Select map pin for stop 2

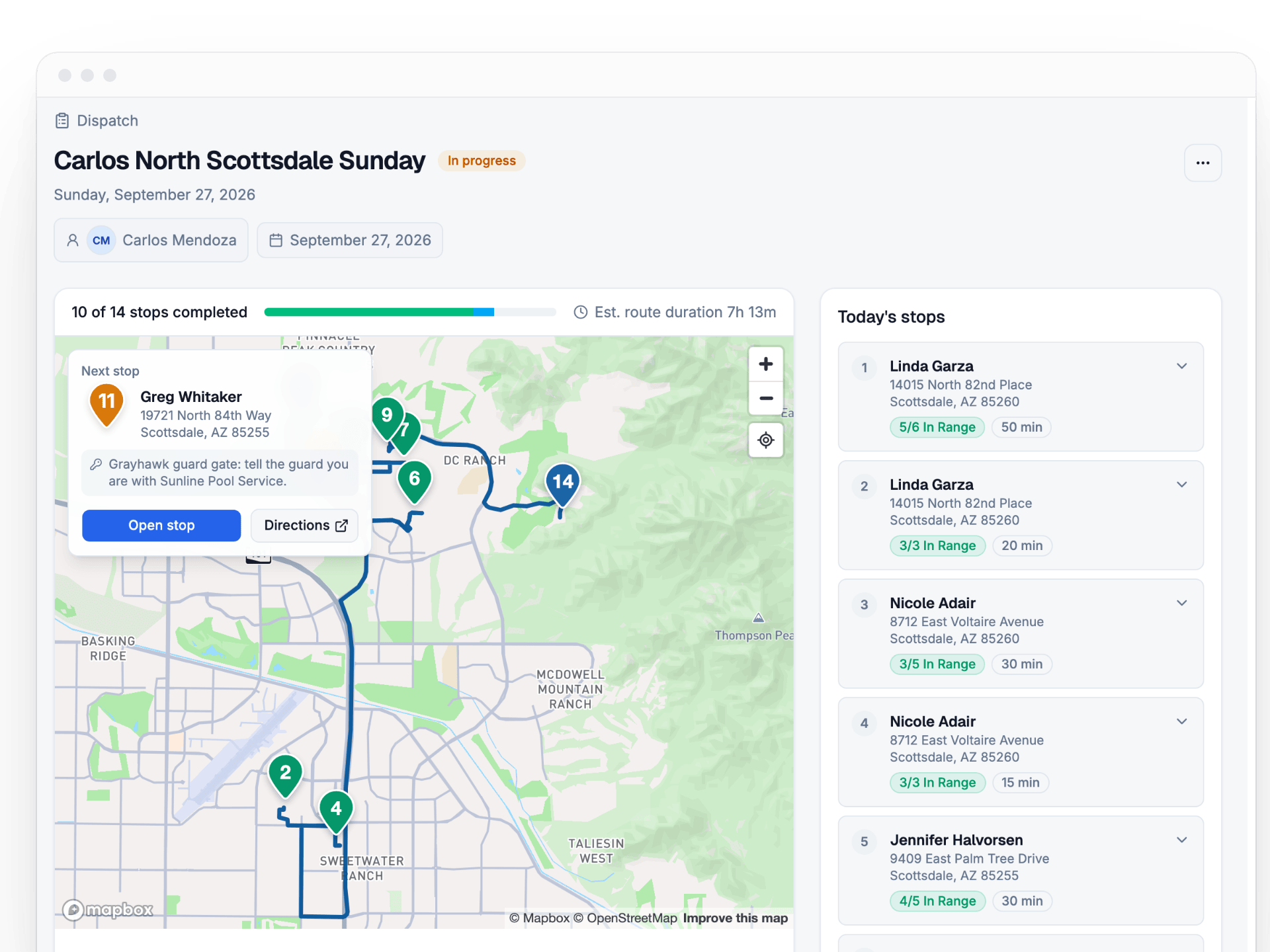coord(286,775)
